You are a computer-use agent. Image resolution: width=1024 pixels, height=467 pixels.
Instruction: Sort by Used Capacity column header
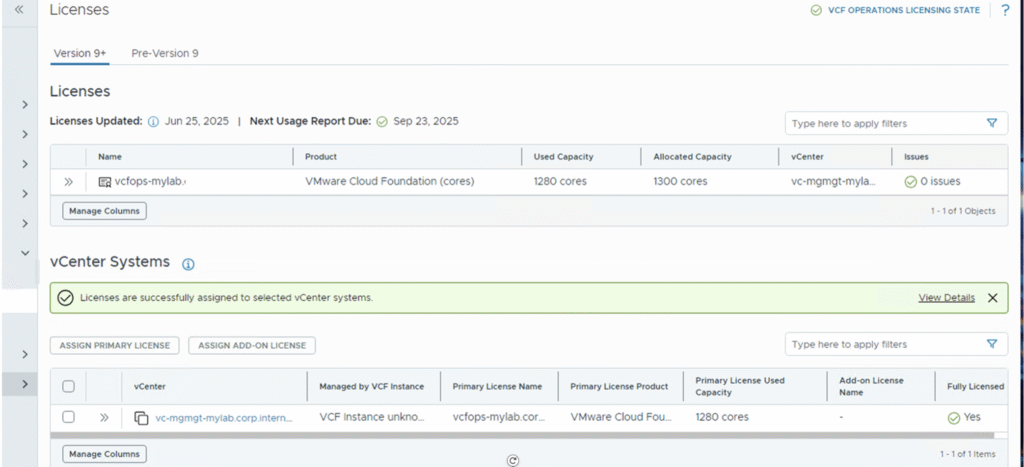(x=563, y=157)
